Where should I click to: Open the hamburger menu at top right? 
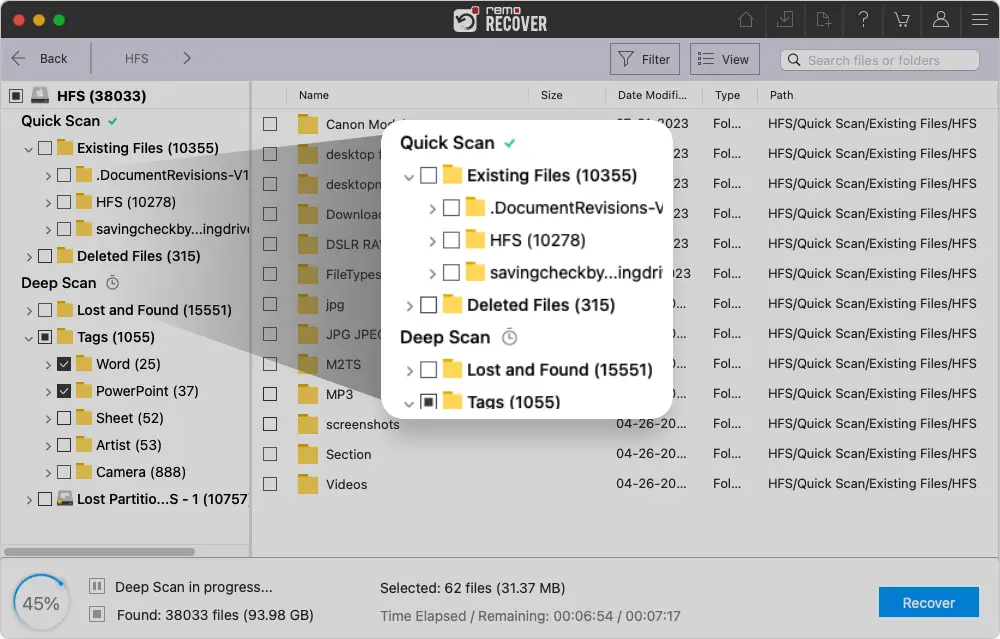click(x=979, y=19)
